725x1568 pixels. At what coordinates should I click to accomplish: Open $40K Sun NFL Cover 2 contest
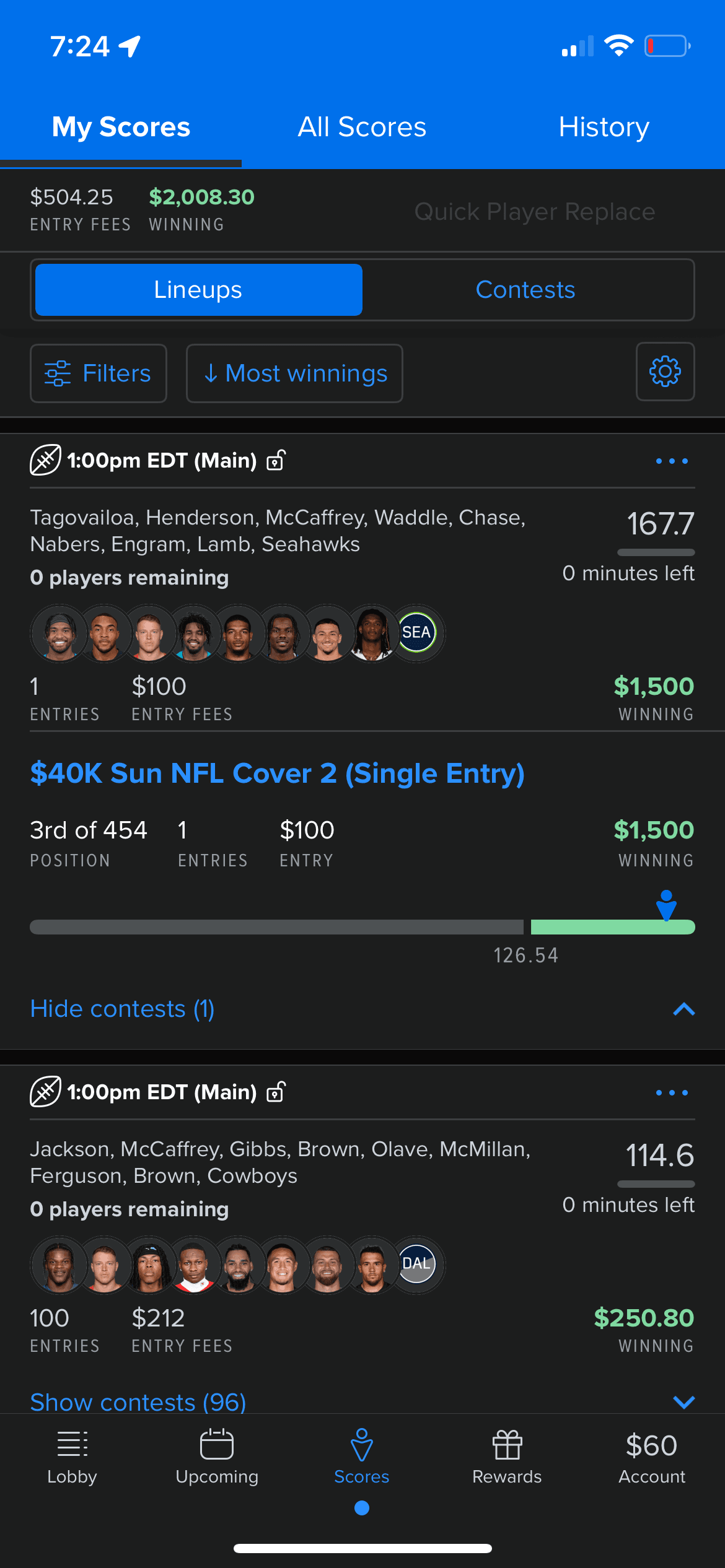click(x=277, y=773)
